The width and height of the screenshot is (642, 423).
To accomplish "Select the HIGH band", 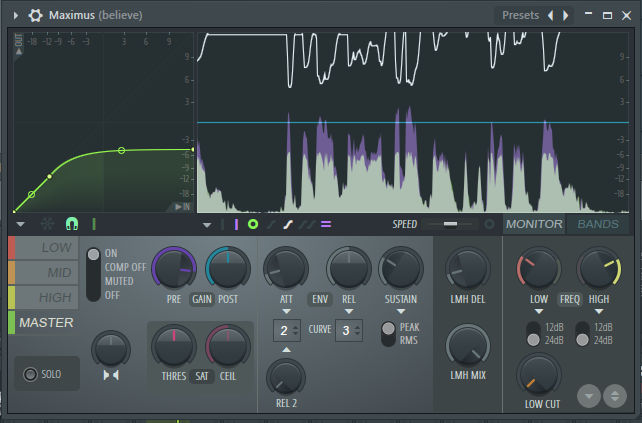I will pos(43,297).
